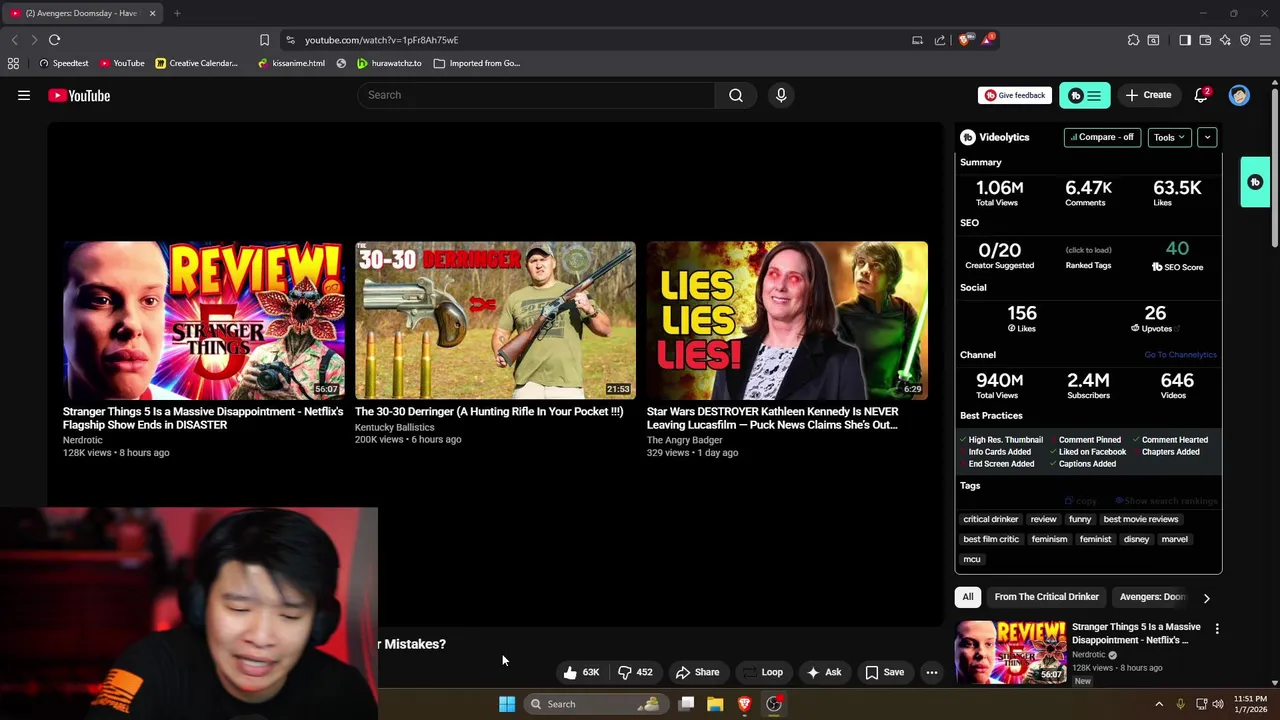Open a new browser tab

click(177, 13)
